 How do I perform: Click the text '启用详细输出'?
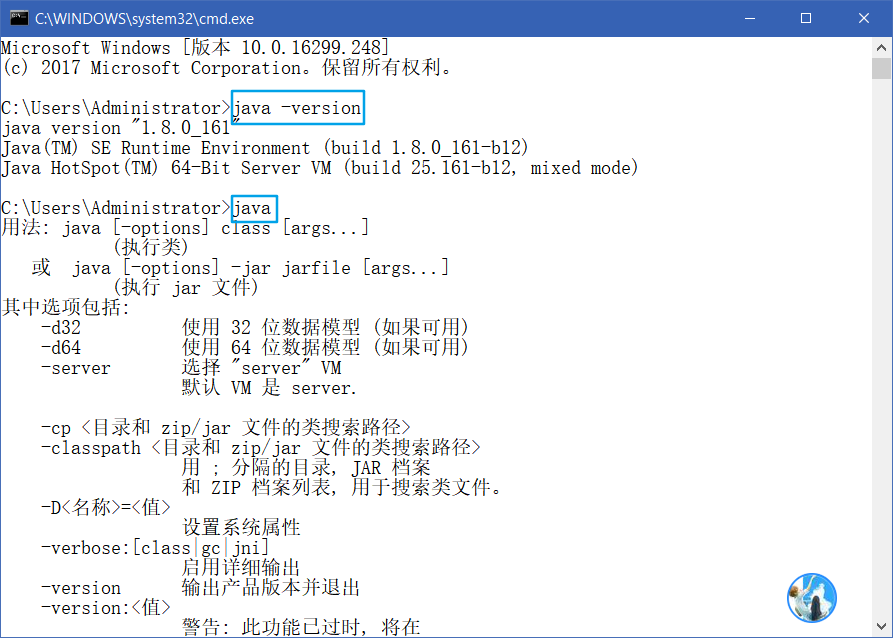click(241, 568)
